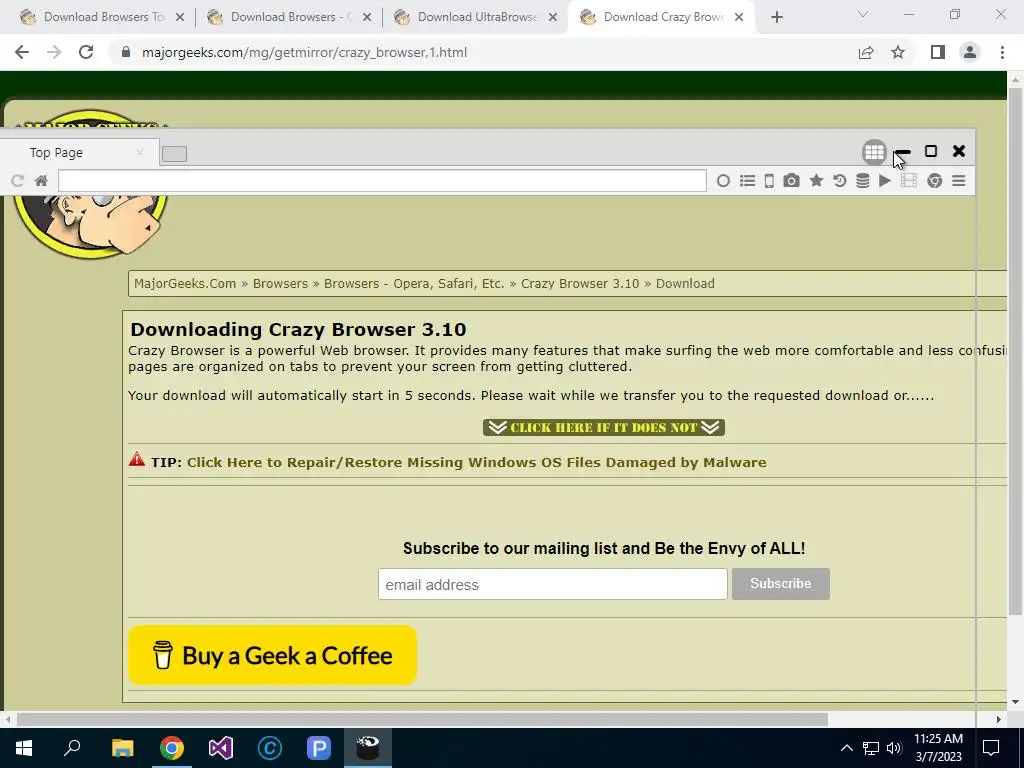Click the MajorGeeks logo image

90,225
